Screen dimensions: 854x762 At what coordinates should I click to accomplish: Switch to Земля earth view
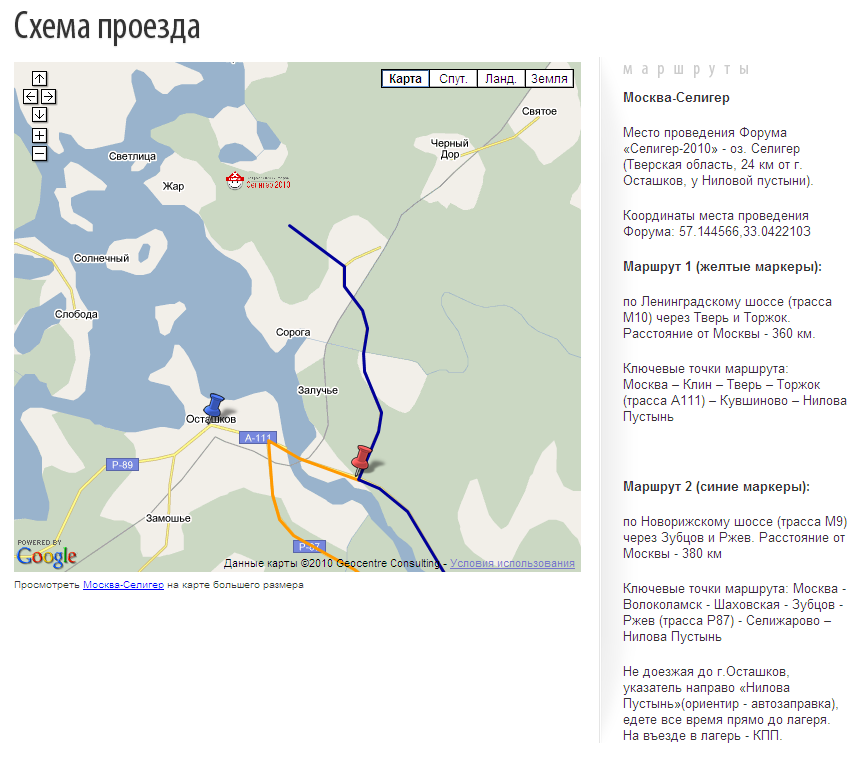[549, 78]
